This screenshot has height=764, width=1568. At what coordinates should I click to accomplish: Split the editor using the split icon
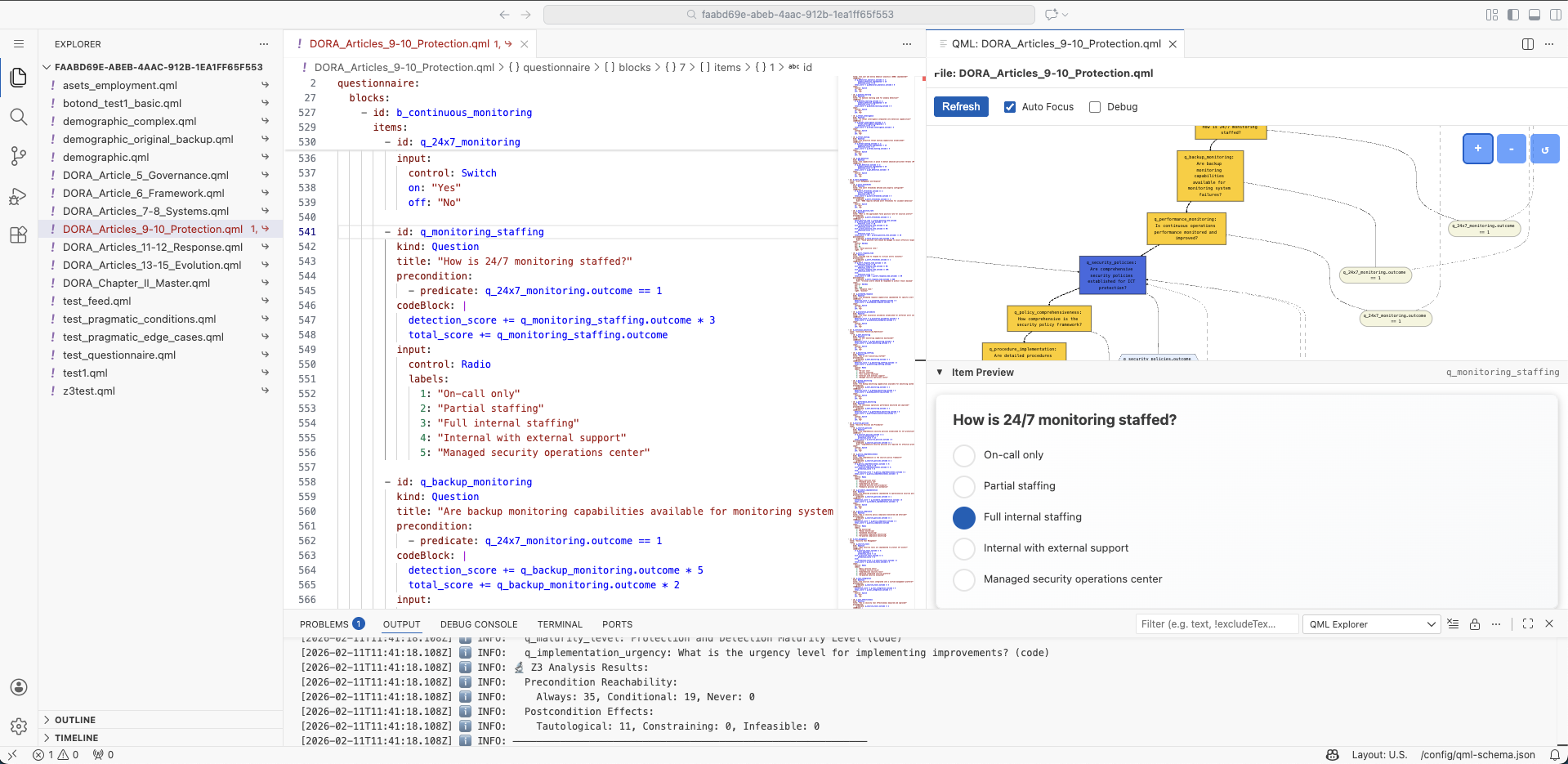pyautogui.click(x=1528, y=44)
